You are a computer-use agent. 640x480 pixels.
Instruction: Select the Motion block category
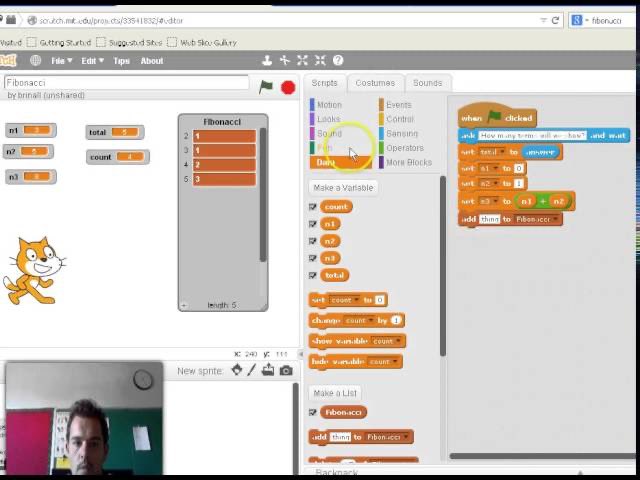click(x=327, y=105)
